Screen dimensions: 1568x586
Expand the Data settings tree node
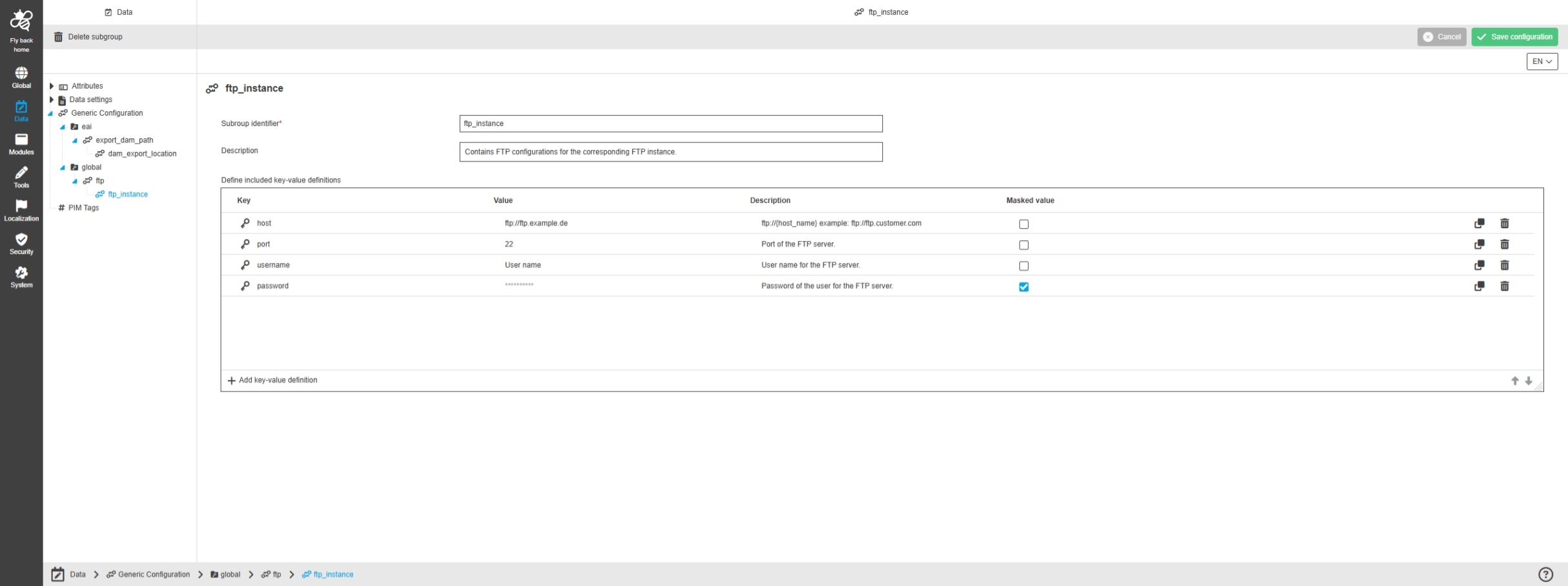52,99
